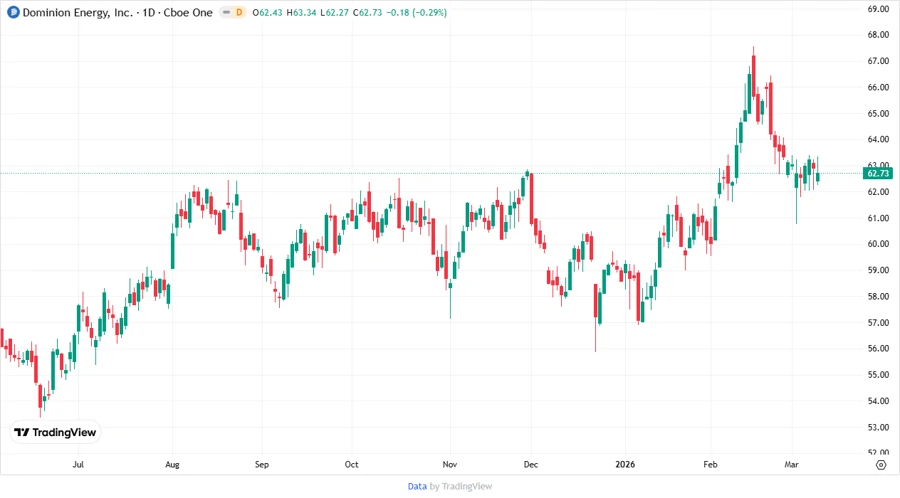Click the change value −0.18 (−0.29%)

click(416, 12)
